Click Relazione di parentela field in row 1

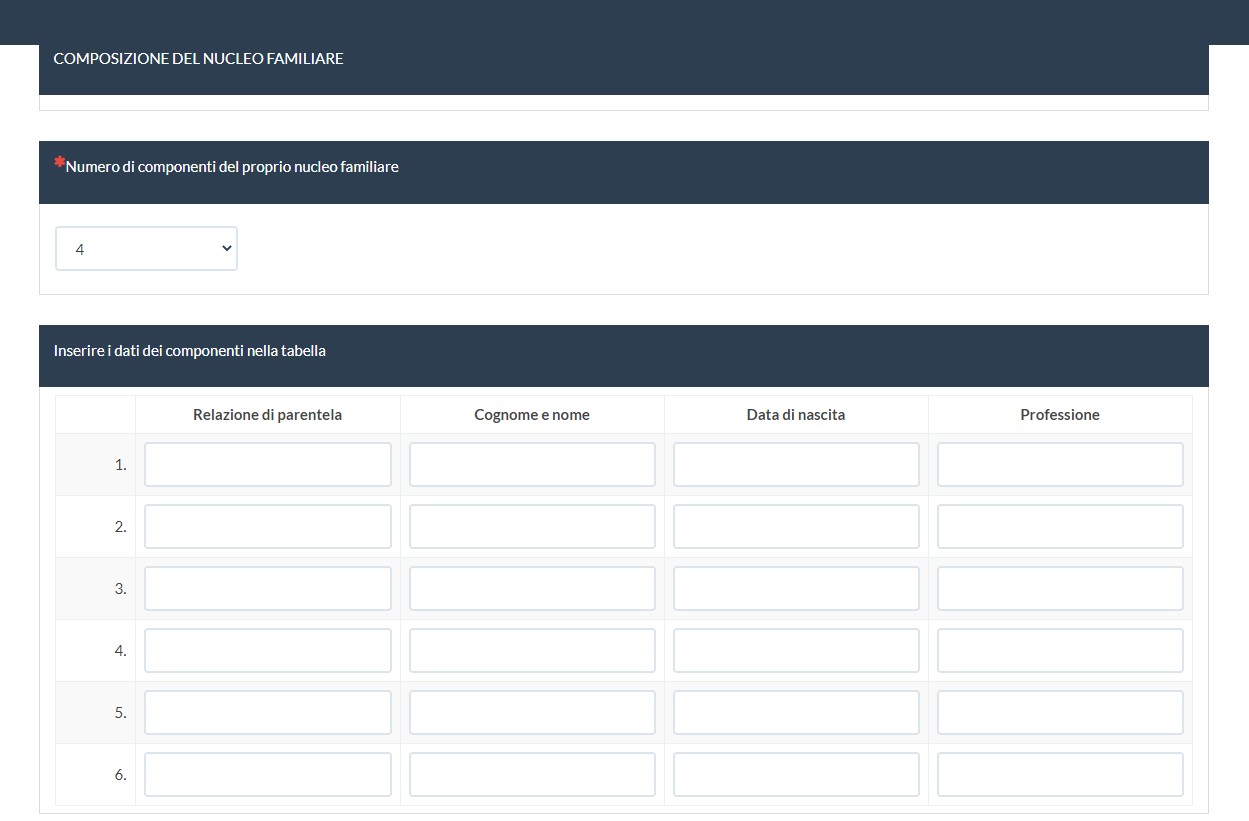tap(268, 465)
